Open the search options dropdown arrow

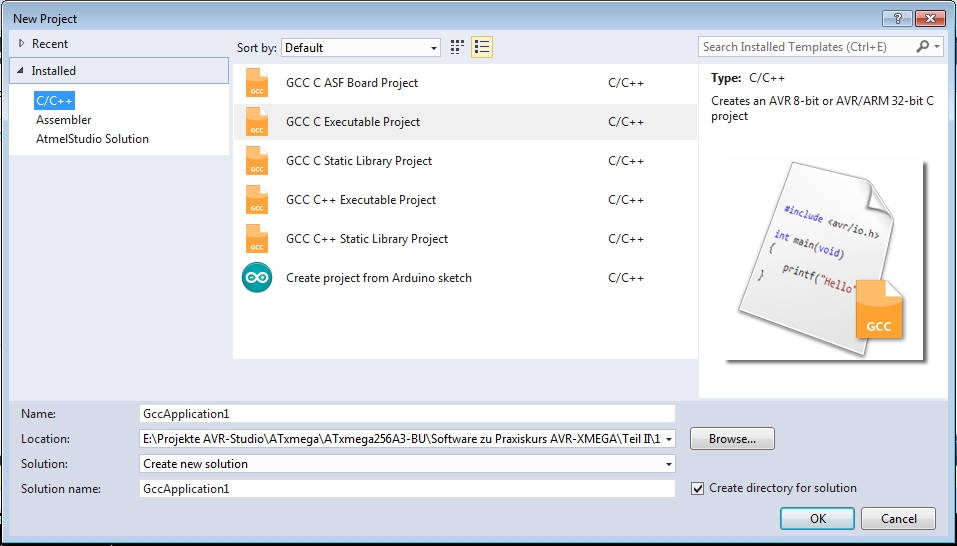pyautogui.click(x=937, y=46)
